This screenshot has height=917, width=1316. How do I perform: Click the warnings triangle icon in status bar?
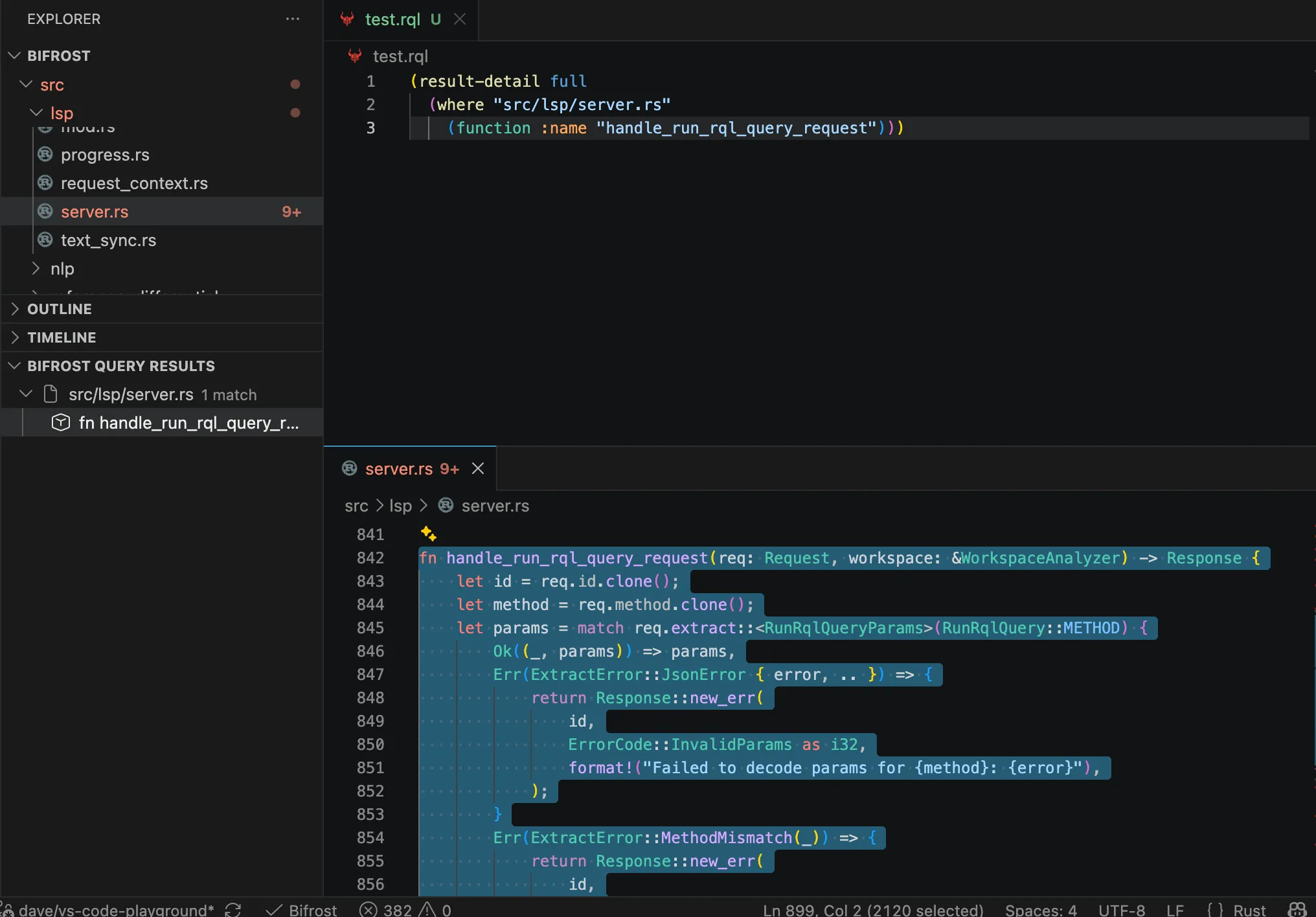pyautogui.click(x=427, y=909)
